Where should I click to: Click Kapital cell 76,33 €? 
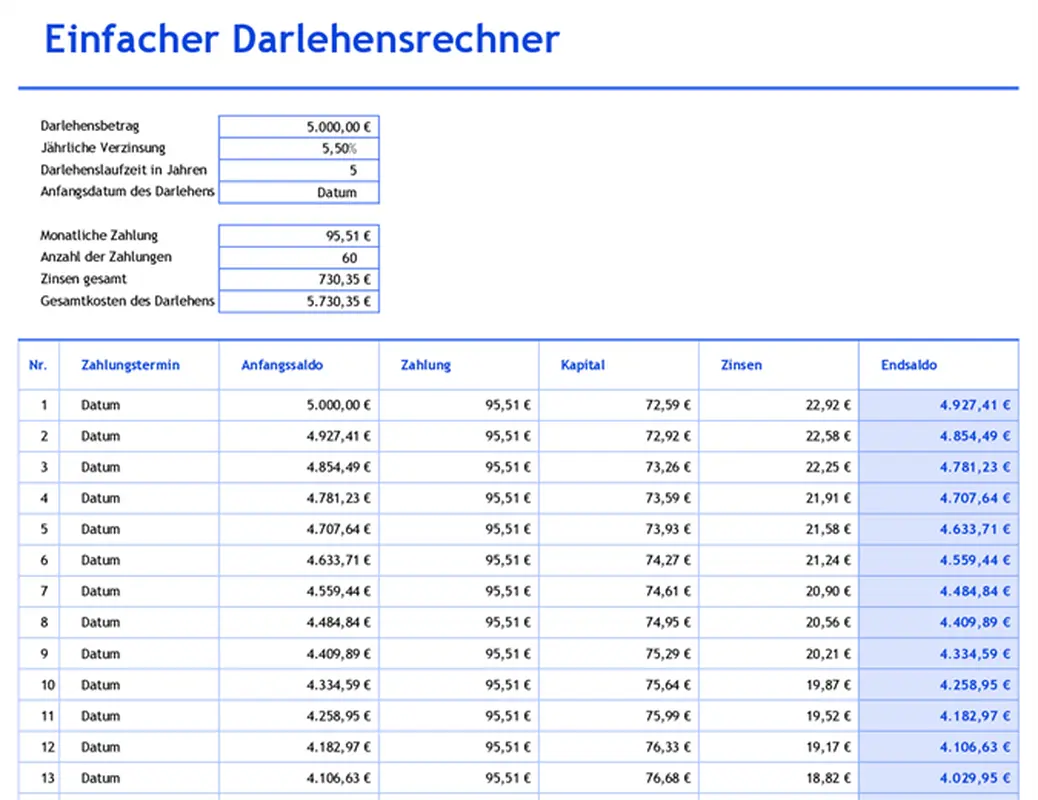coord(619,747)
